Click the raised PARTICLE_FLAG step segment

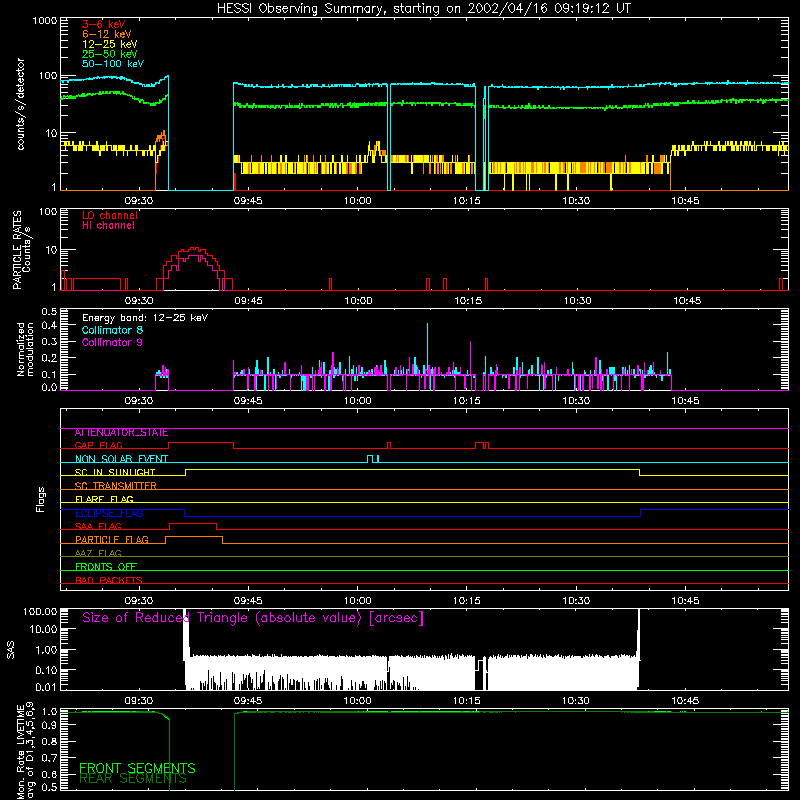click(194, 537)
